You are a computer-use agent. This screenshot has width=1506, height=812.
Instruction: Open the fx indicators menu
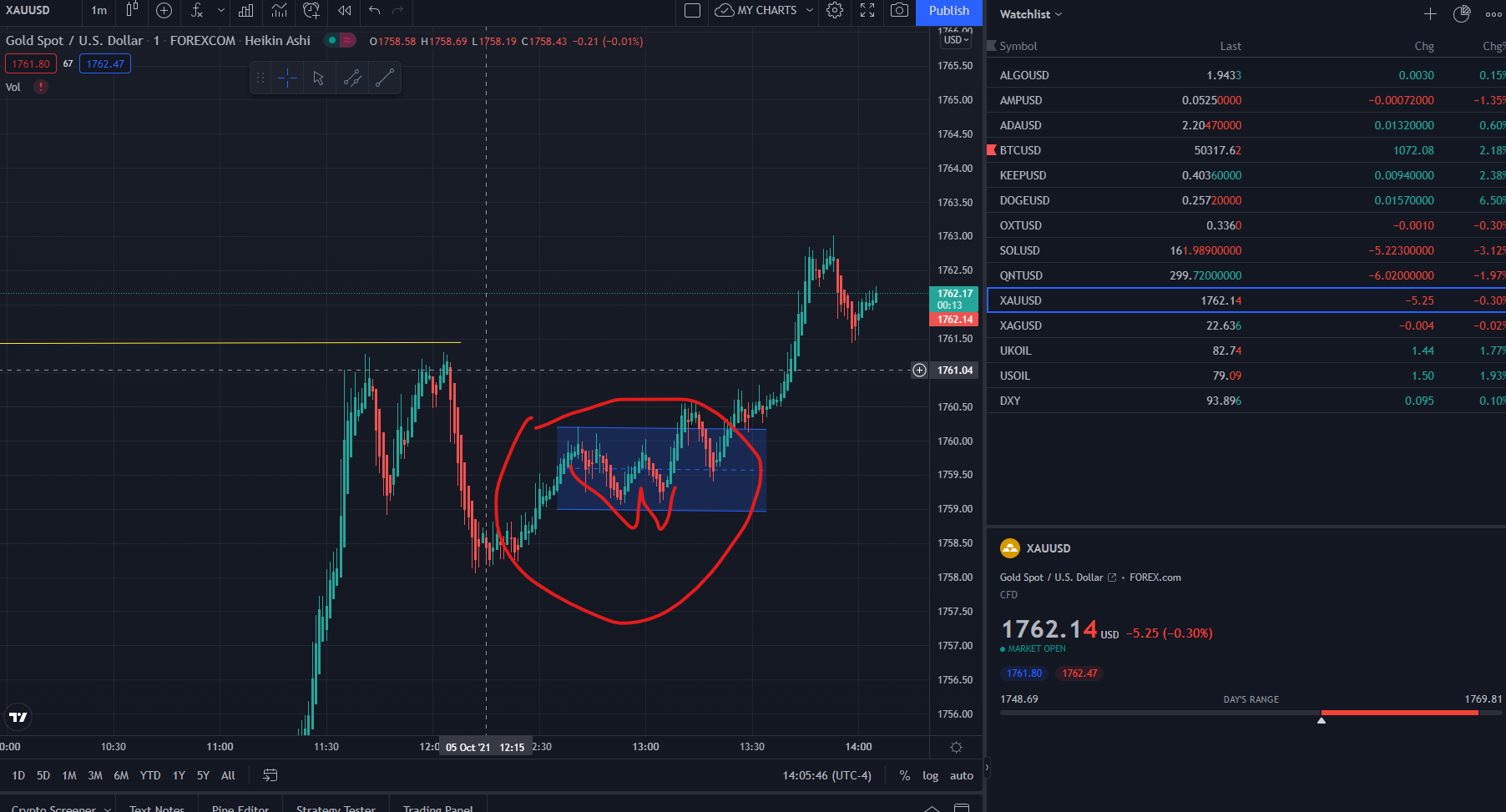point(197,10)
